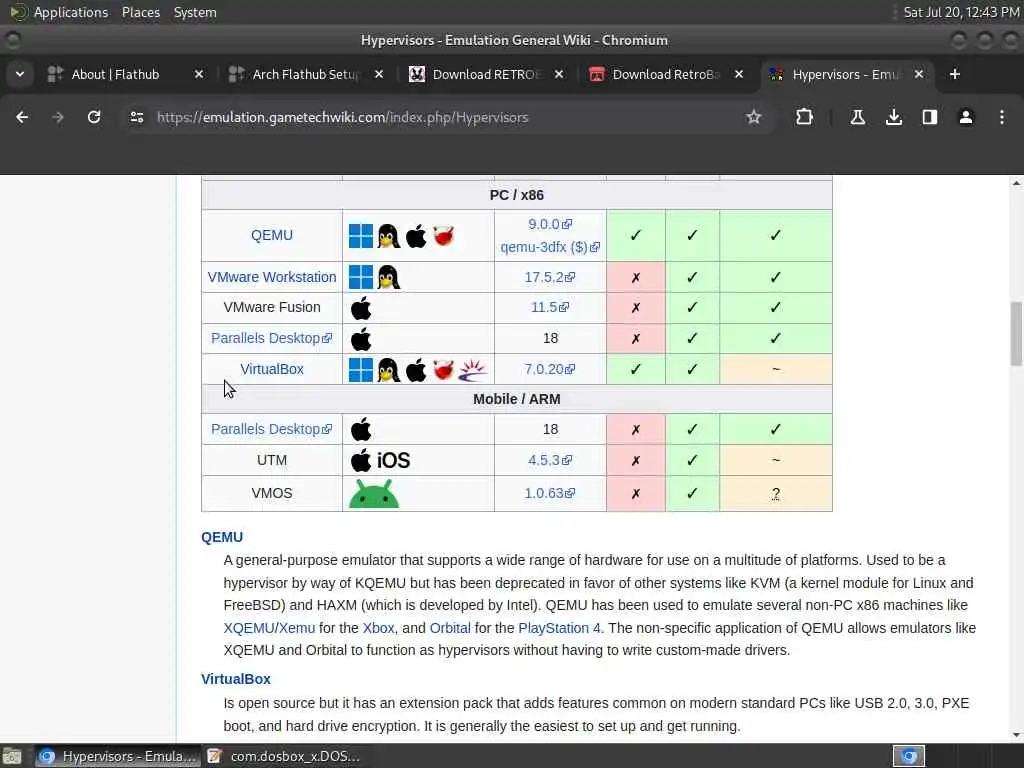Open the VirtualBox link in the table

pyautogui.click(x=272, y=369)
